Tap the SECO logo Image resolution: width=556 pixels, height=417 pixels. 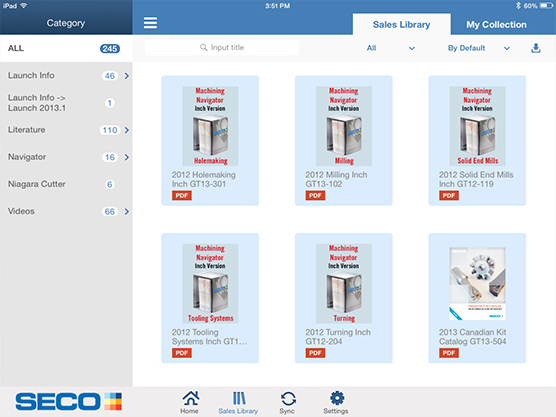coord(68,401)
